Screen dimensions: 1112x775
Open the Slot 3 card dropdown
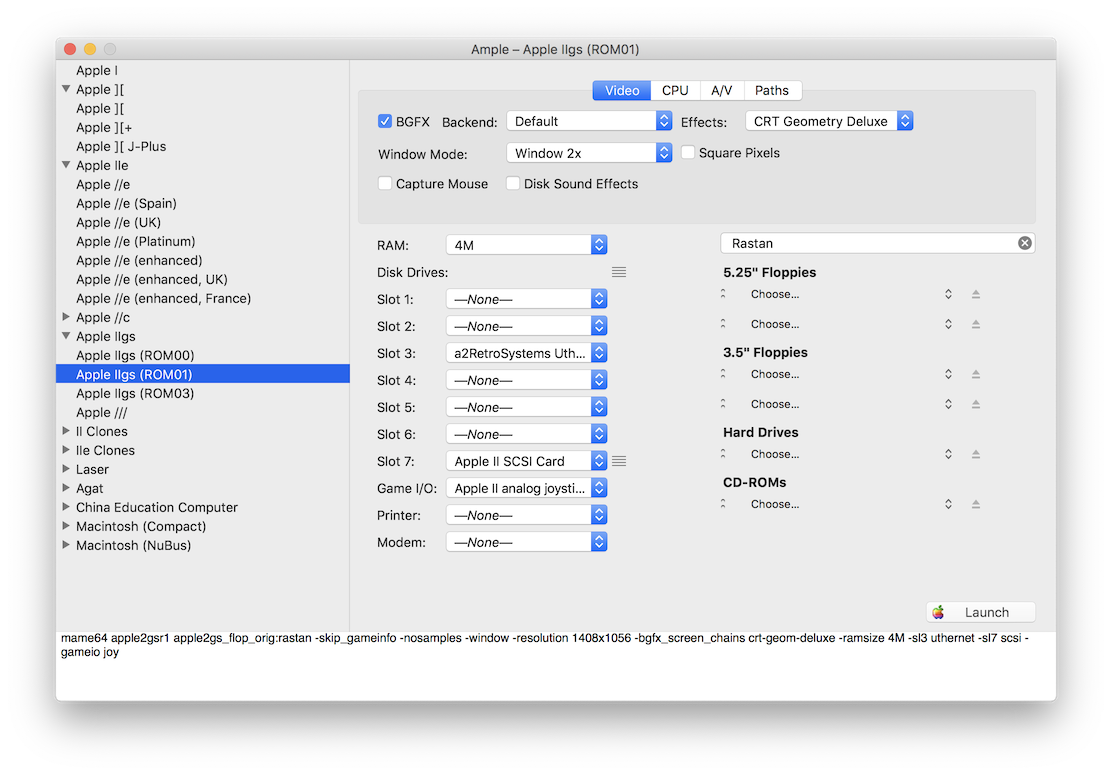point(526,352)
